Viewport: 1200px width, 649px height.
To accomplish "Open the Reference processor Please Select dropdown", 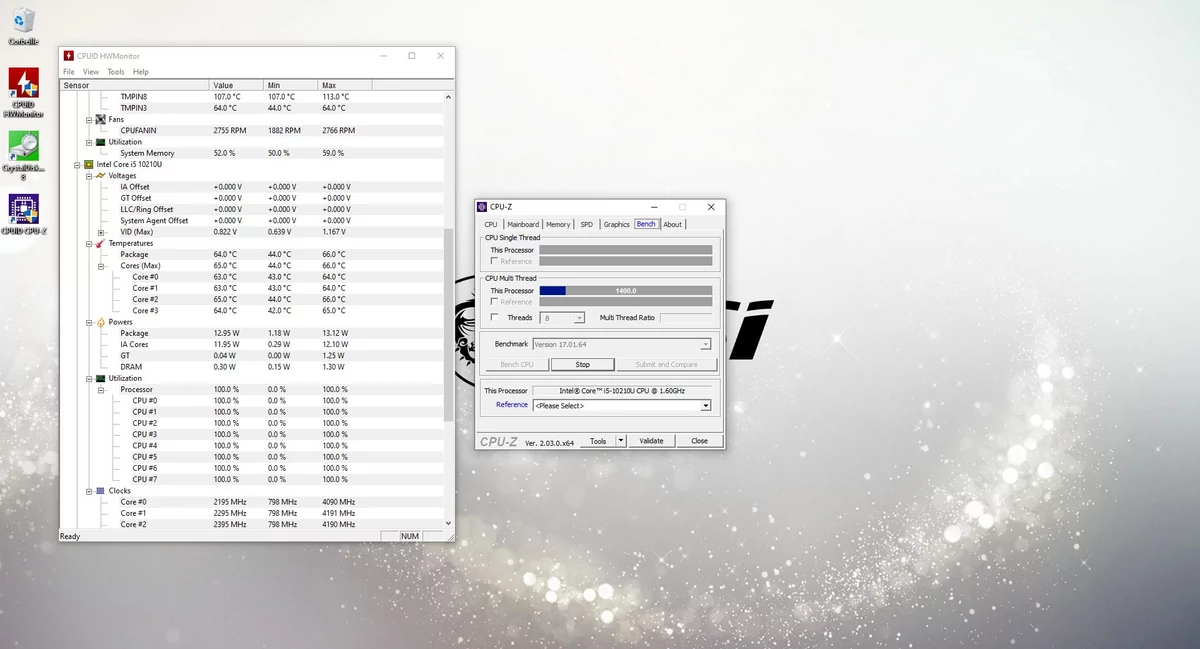I will point(706,405).
